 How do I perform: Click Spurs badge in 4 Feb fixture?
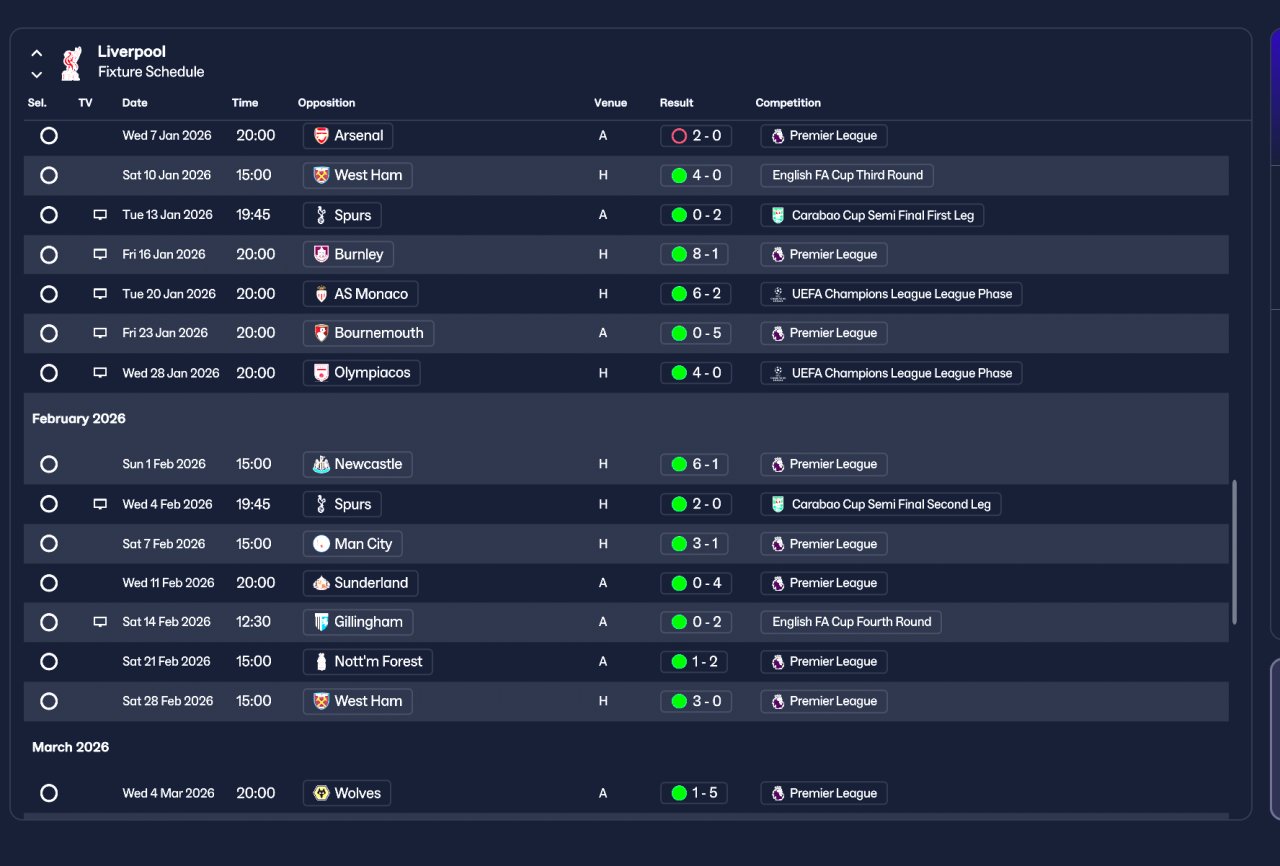(x=321, y=504)
